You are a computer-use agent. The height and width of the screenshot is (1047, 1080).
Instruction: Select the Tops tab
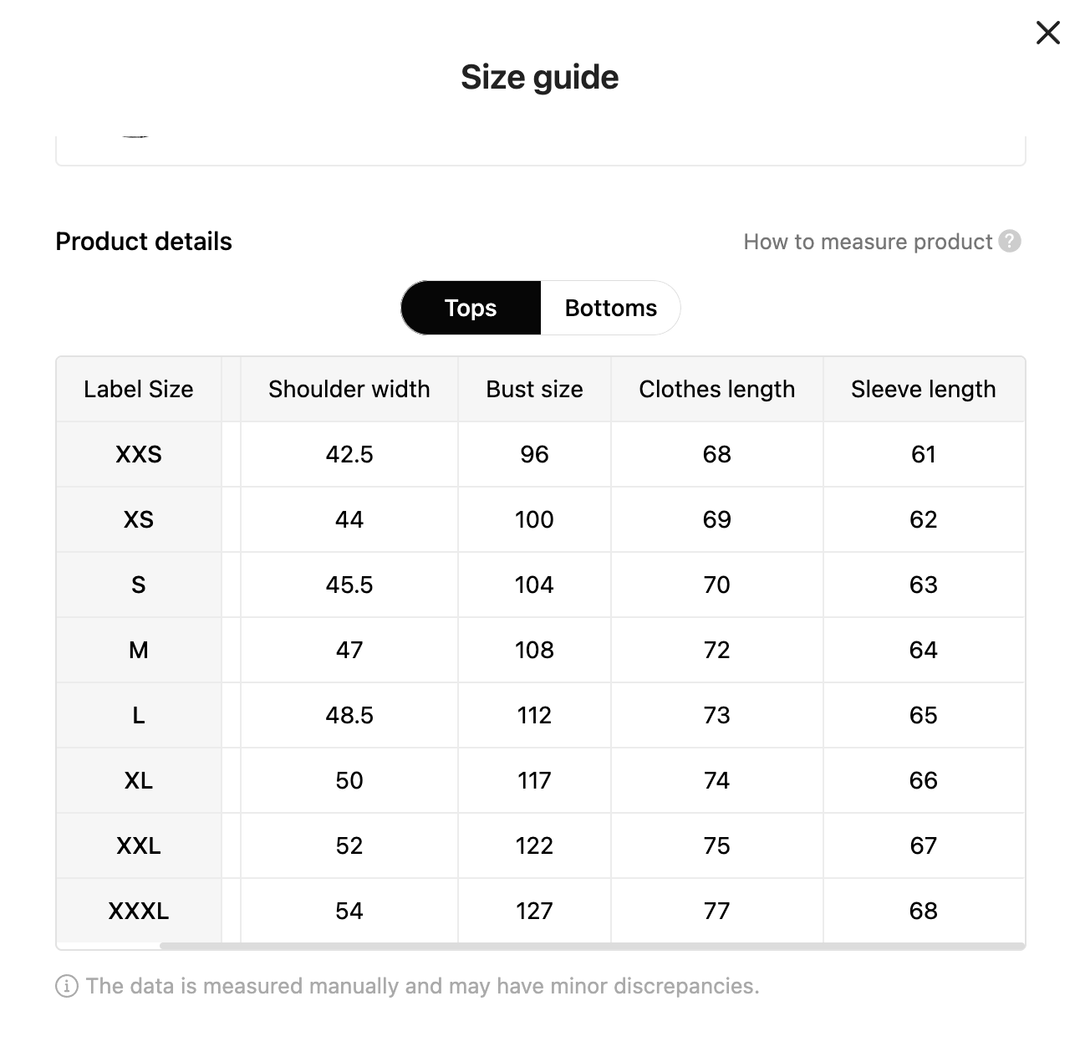click(x=470, y=308)
